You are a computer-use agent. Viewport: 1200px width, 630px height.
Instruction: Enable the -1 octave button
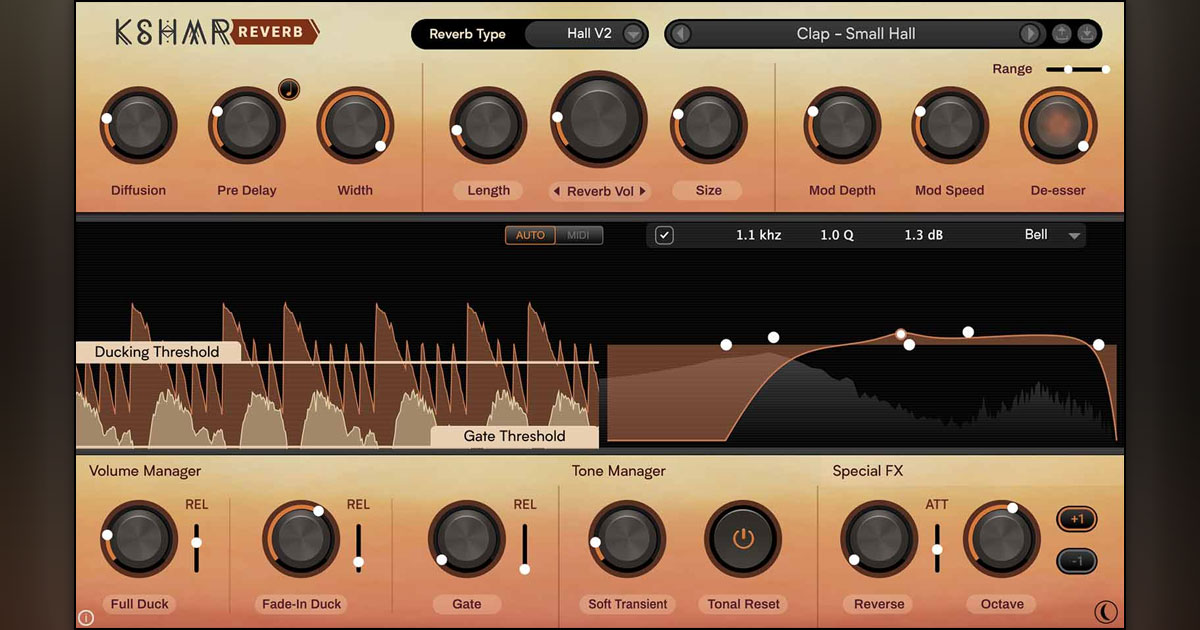click(1077, 561)
